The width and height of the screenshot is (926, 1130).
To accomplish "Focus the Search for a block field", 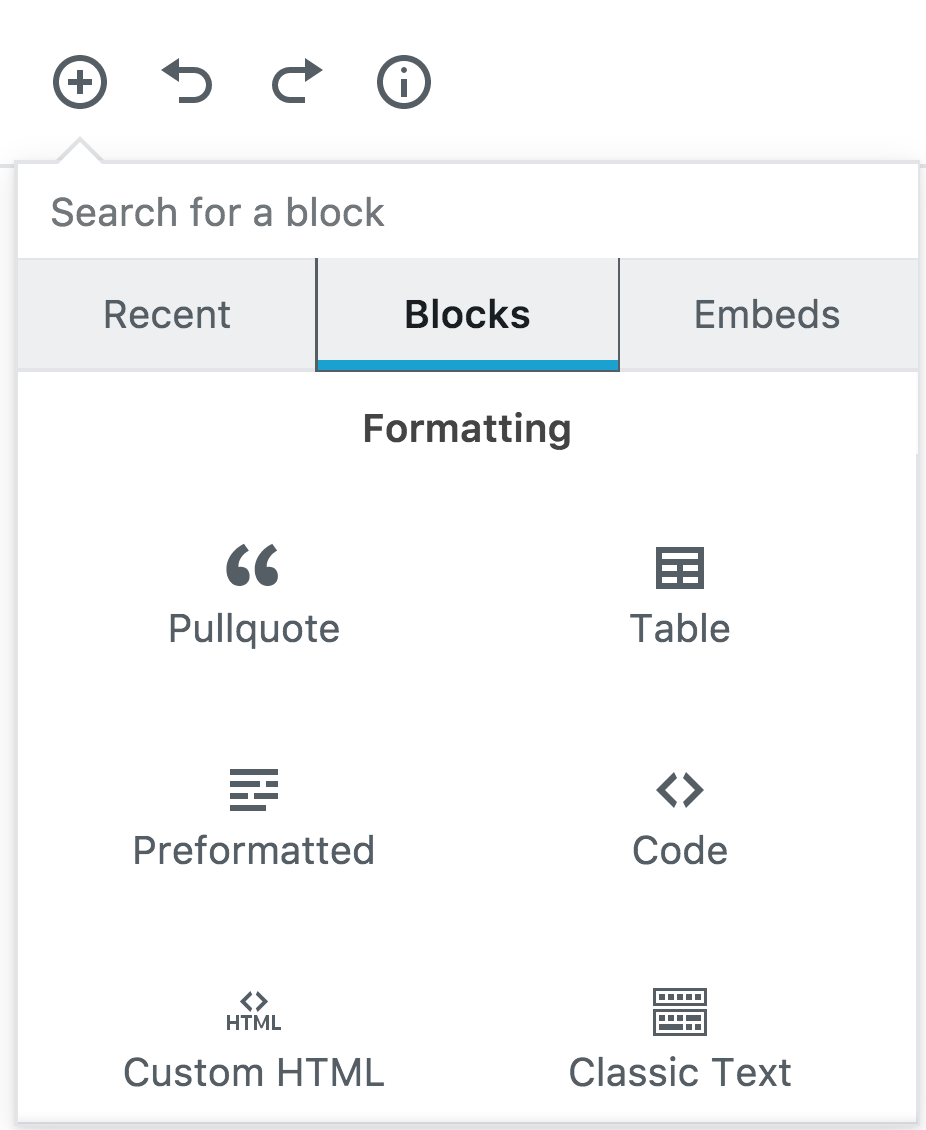I will (467, 212).
